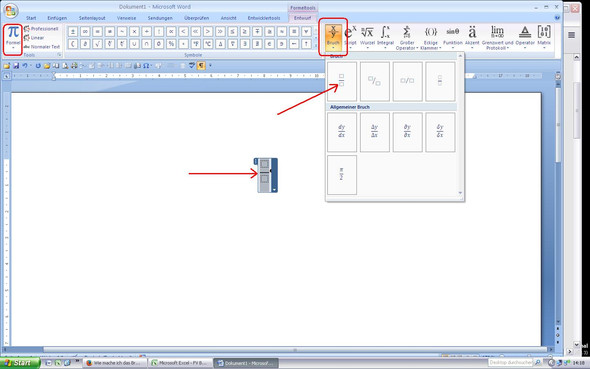Switch to the Seitenlayout ribbon tab
This screenshot has width=590, height=369.
[92, 18]
